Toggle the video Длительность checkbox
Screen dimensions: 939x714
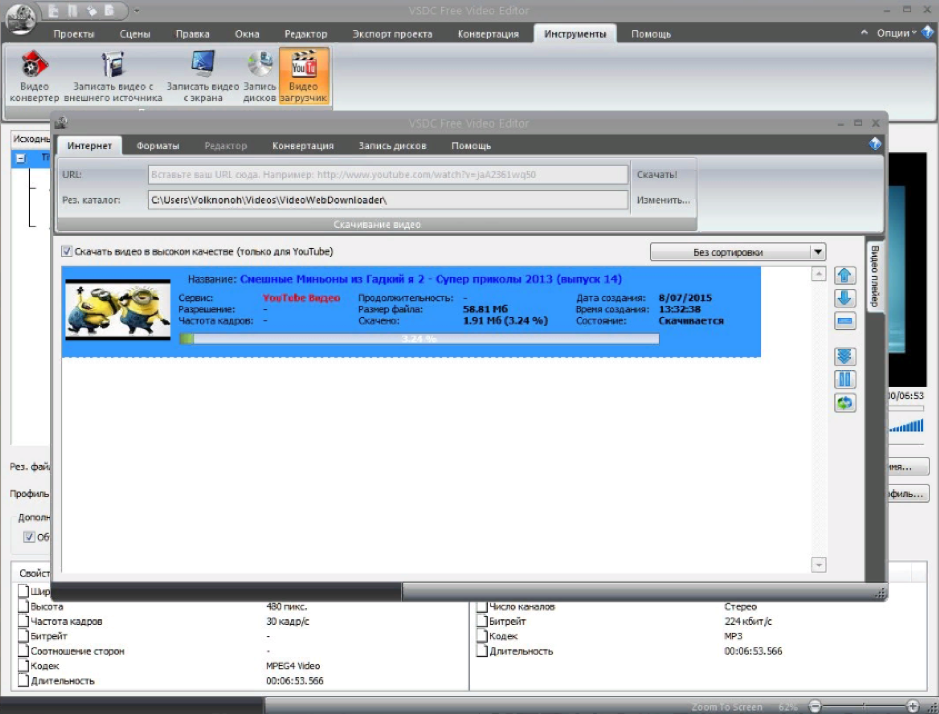[x=23, y=680]
